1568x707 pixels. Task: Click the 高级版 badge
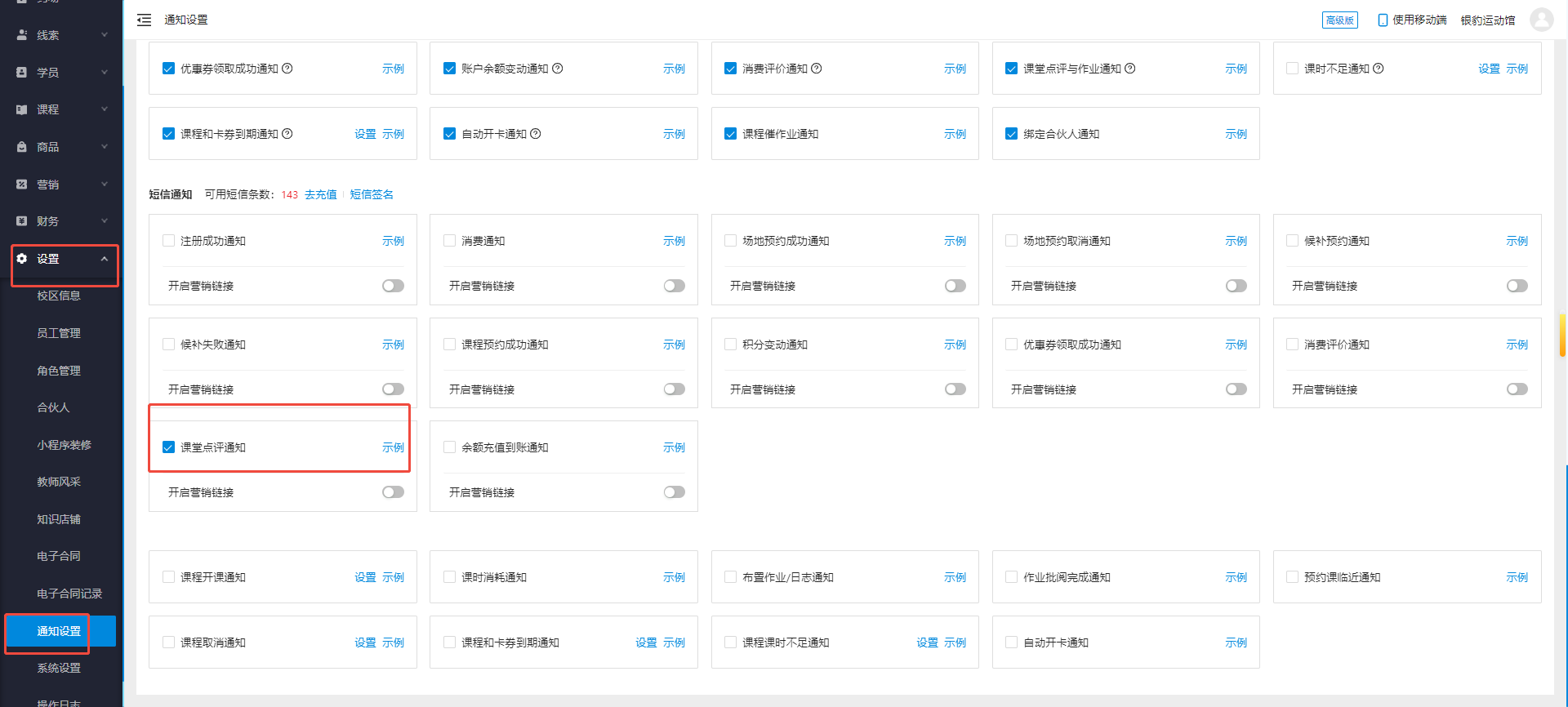1339,20
